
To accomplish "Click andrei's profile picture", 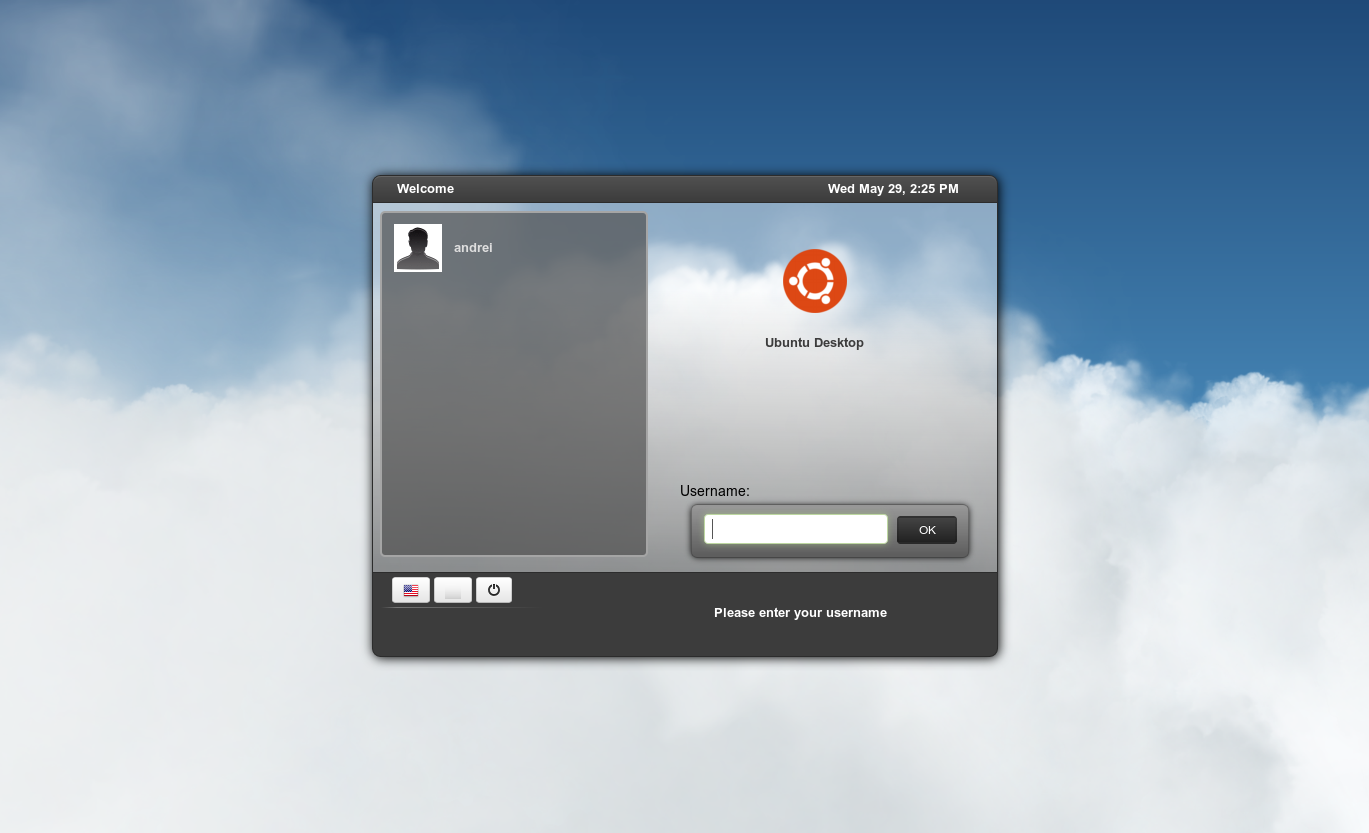I will click(417, 247).
